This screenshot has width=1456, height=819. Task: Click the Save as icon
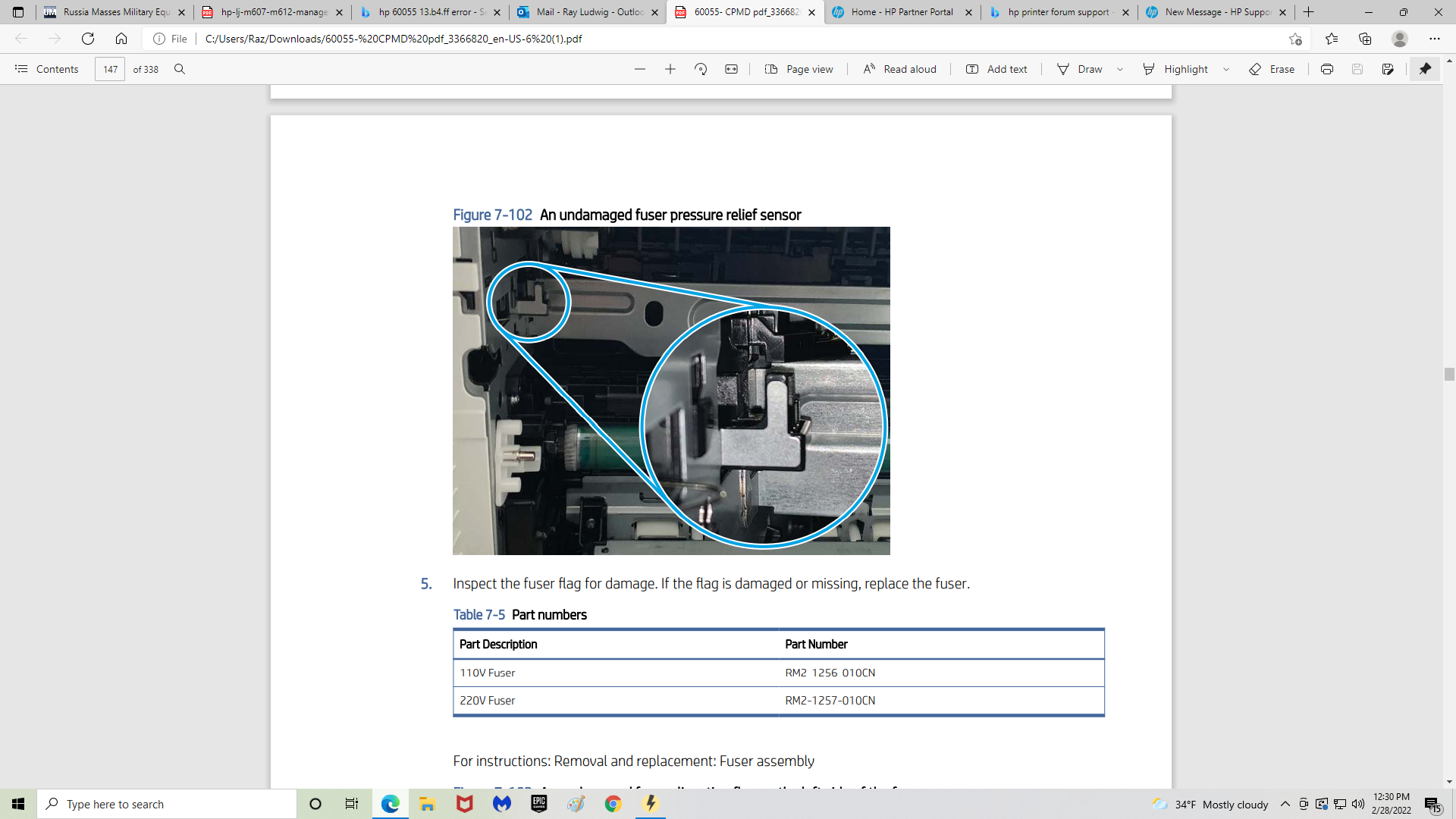pyautogui.click(x=1388, y=69)
